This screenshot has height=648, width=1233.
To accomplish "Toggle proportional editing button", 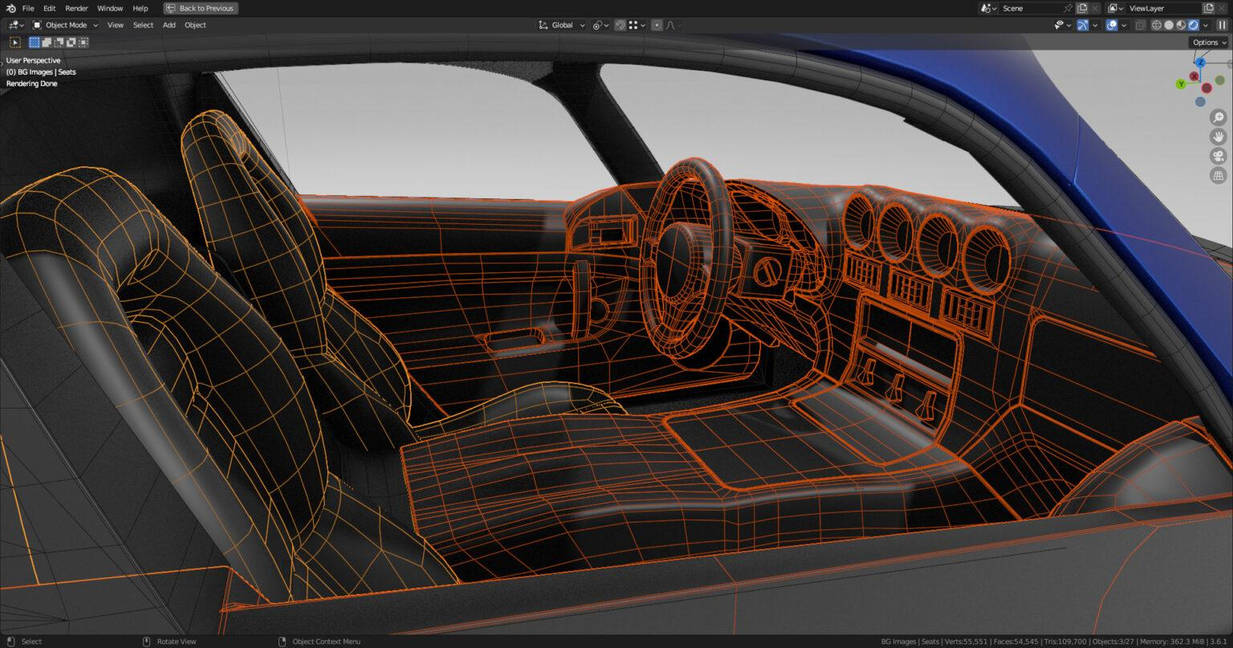I will tap(656, 25).
